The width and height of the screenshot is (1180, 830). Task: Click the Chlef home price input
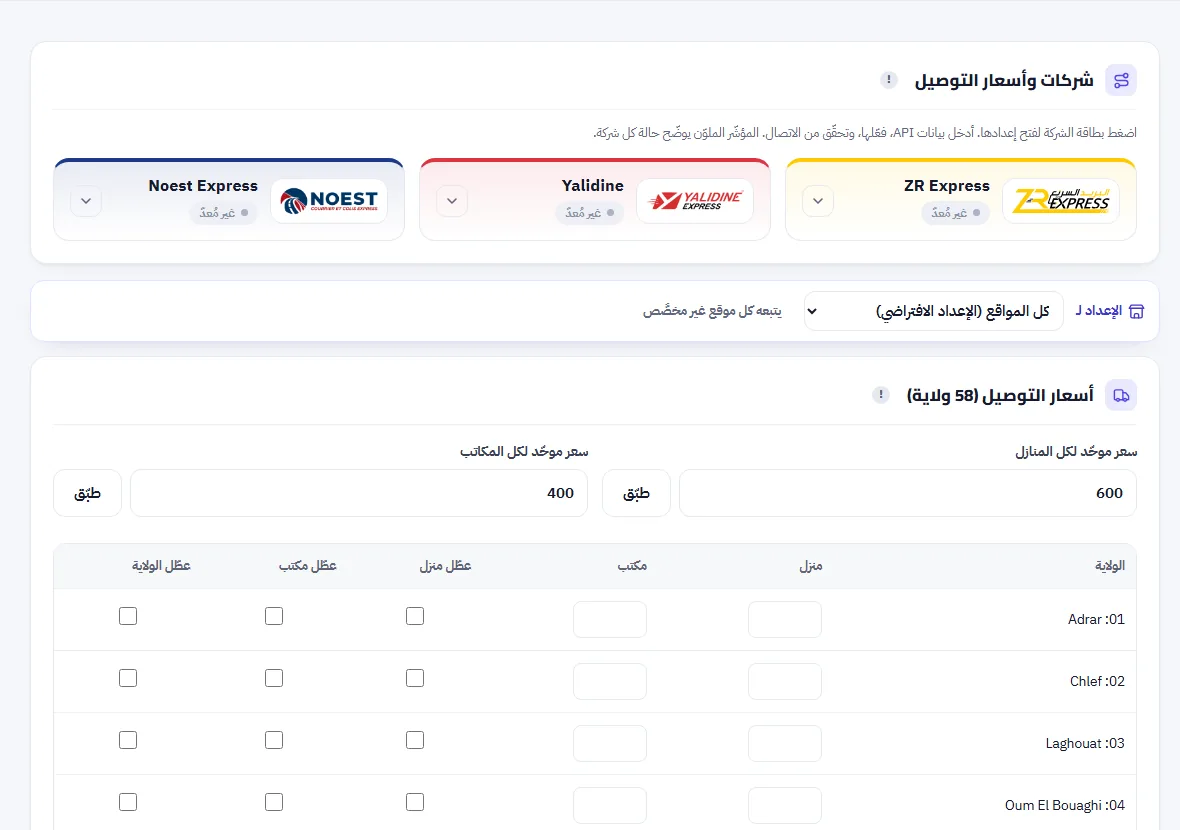[x=785, y=681]
